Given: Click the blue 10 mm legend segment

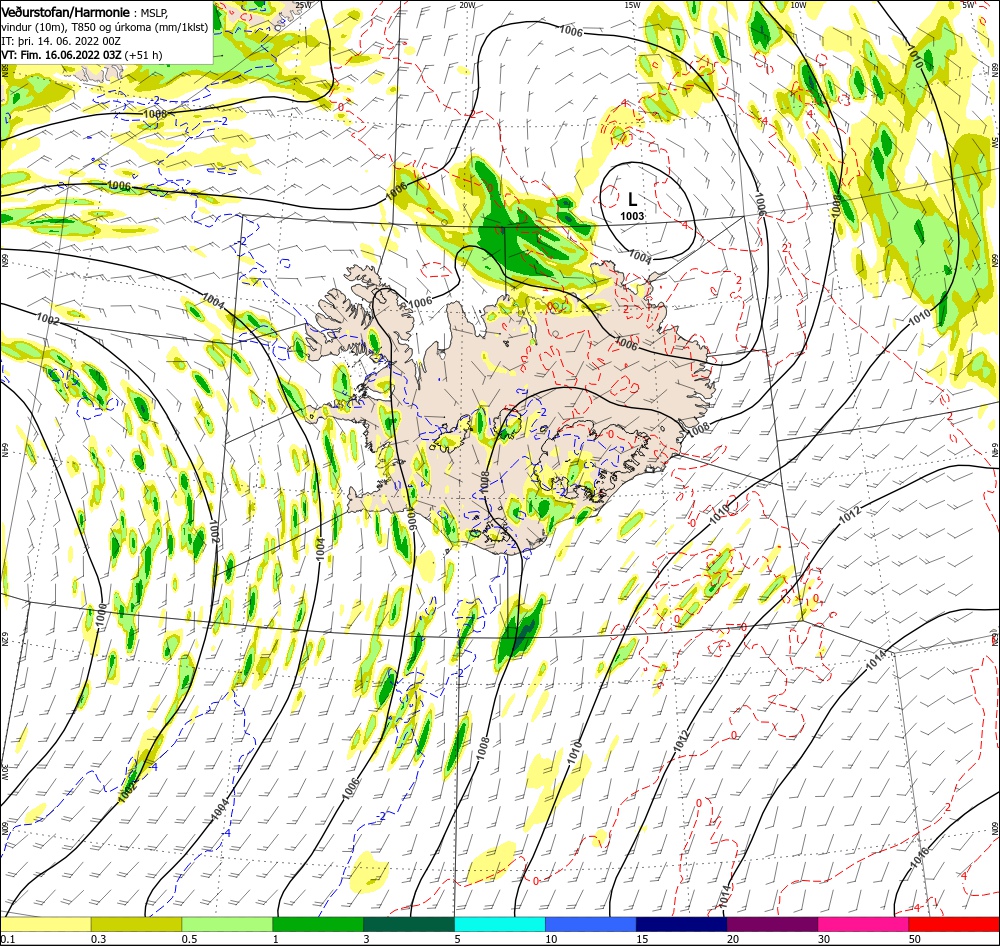Looking at the screenshot, I should coord(591,924).
